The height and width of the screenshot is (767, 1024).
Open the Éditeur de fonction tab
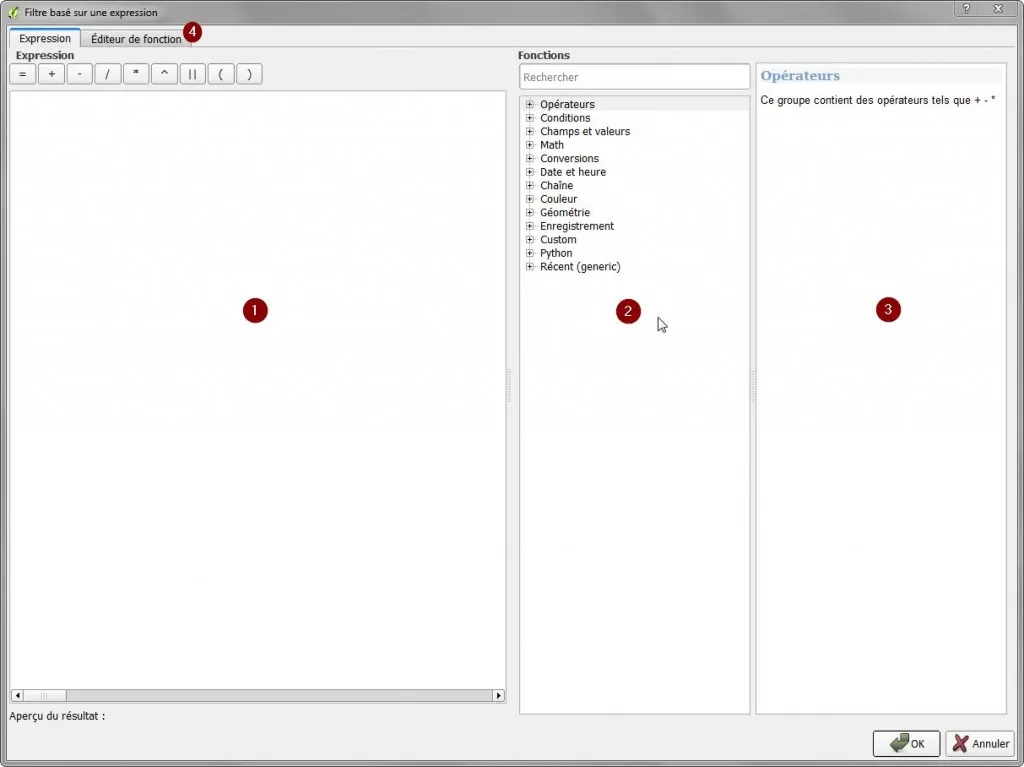click(136, 39)
